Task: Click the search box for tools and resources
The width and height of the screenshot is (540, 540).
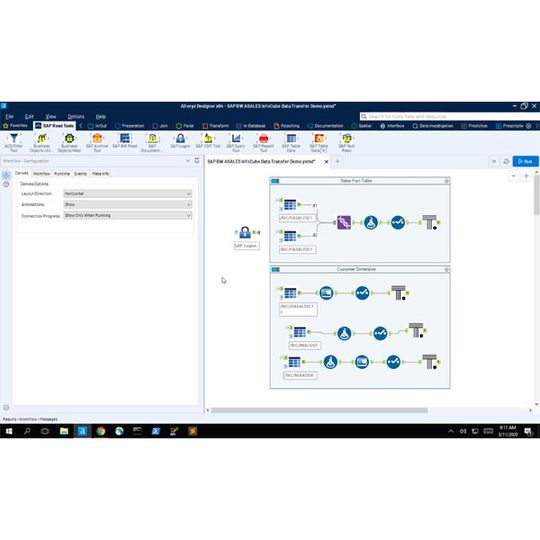Action: click(x=449, y=116)
